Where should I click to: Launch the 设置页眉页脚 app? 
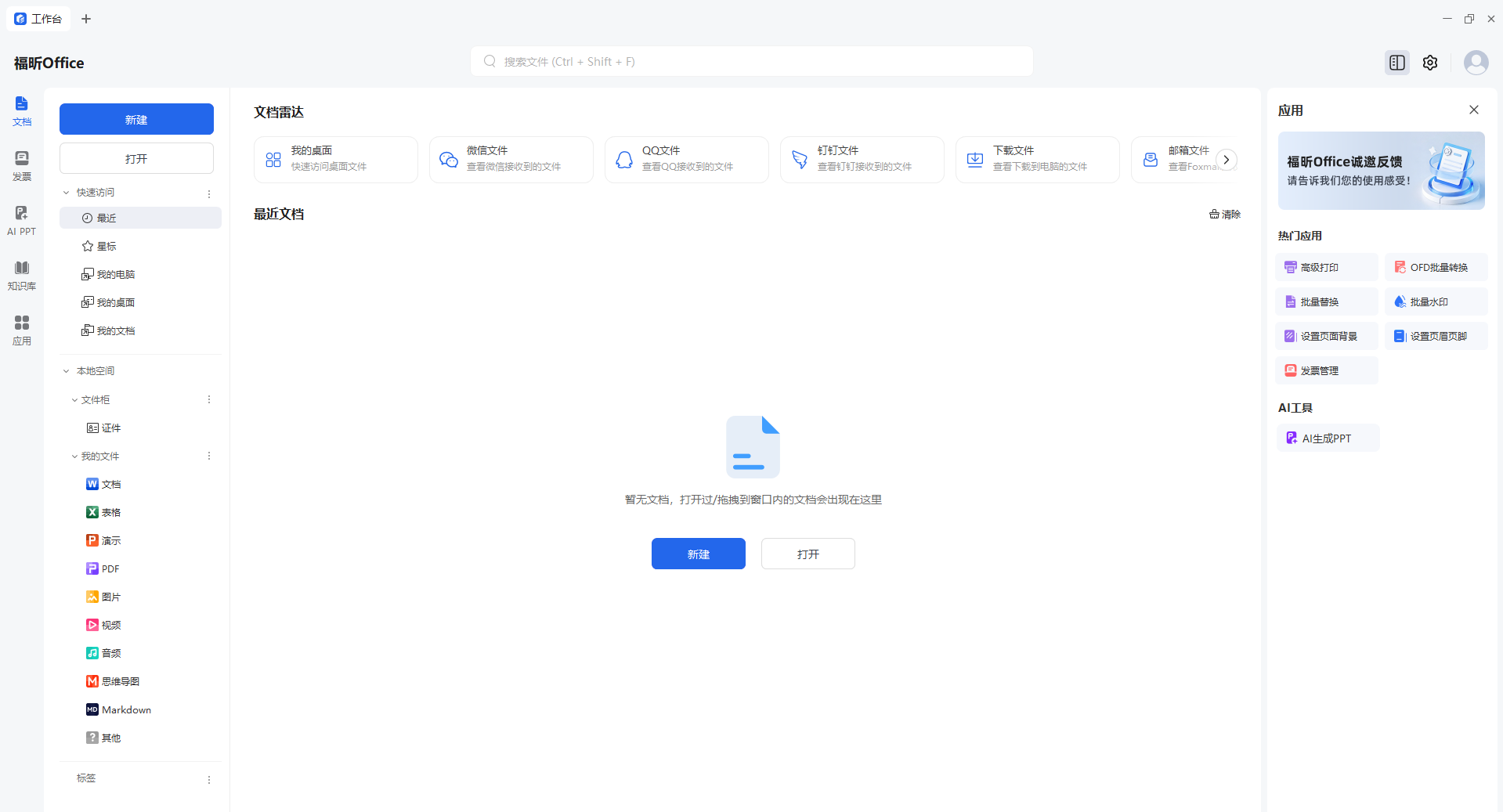(1436, 336)
